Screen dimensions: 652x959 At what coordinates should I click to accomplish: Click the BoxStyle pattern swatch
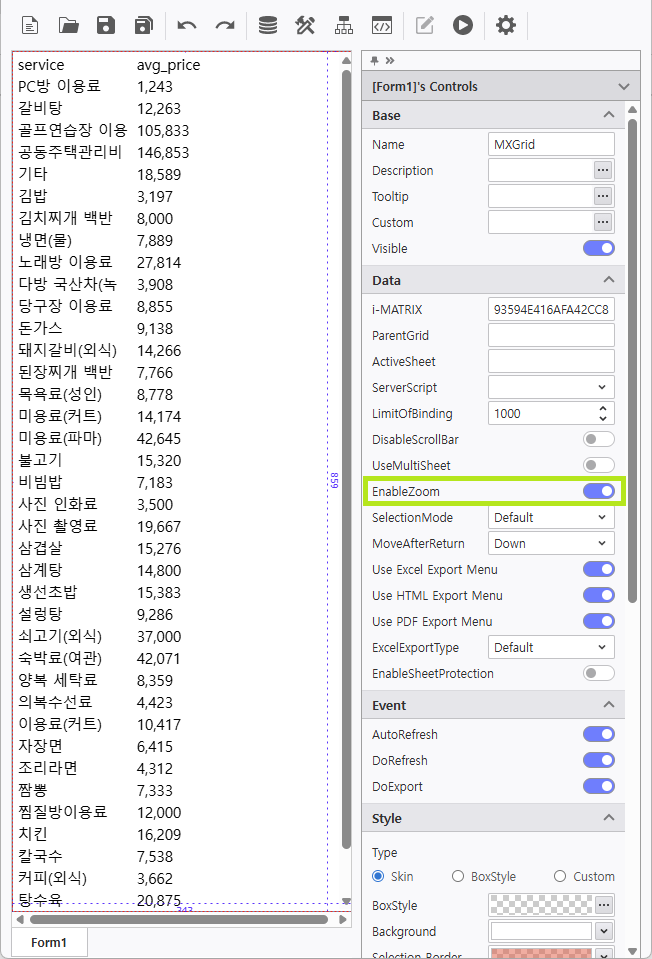(x=540, y=904)
